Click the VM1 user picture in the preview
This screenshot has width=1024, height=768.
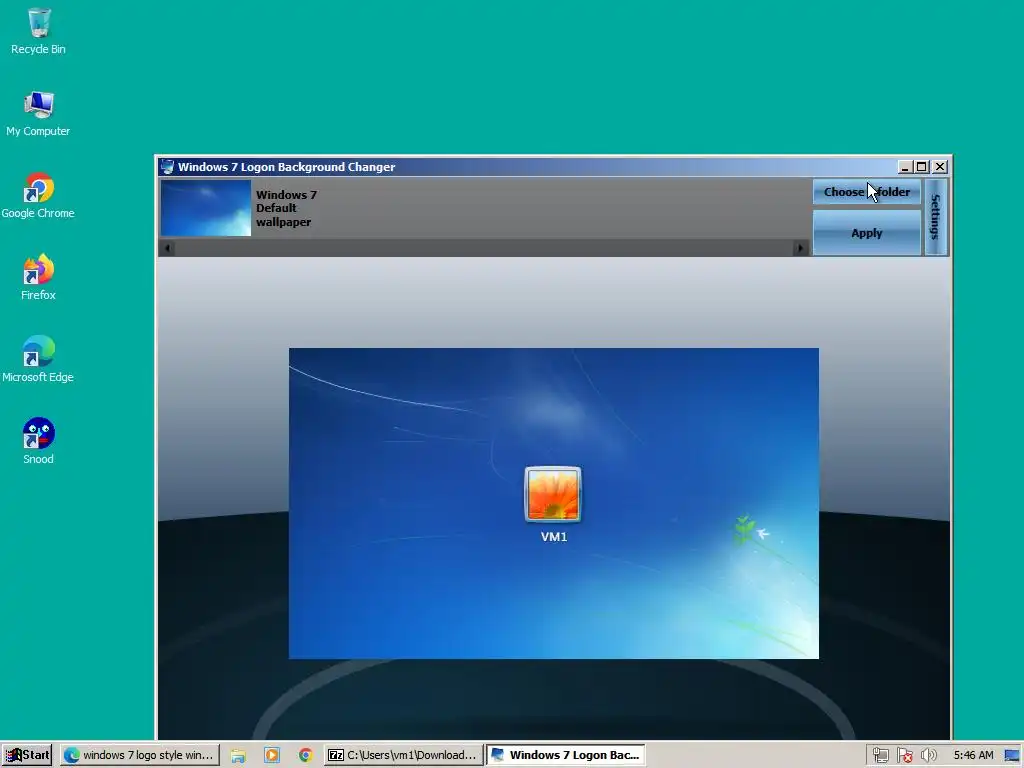[553, 494]
